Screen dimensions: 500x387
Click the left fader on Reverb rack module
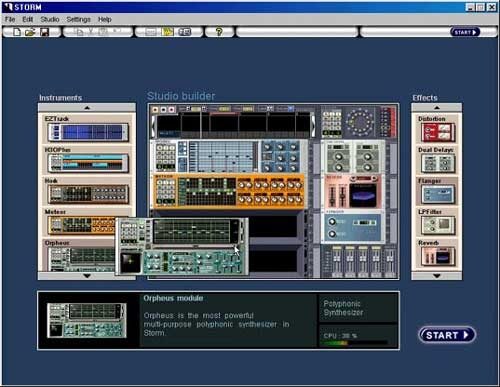(x=332, y=195)
